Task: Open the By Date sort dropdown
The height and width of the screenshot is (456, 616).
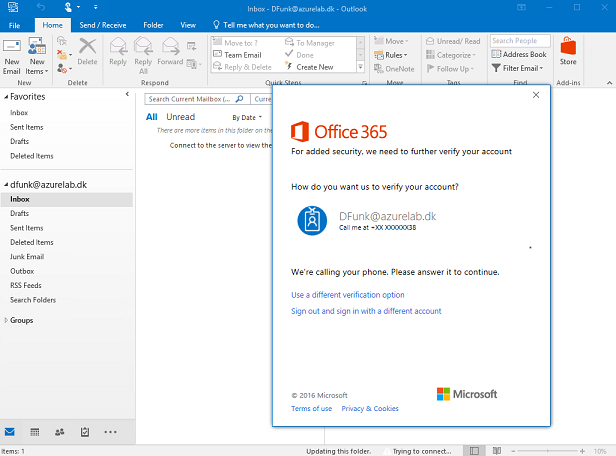Action: coord(247,117)
